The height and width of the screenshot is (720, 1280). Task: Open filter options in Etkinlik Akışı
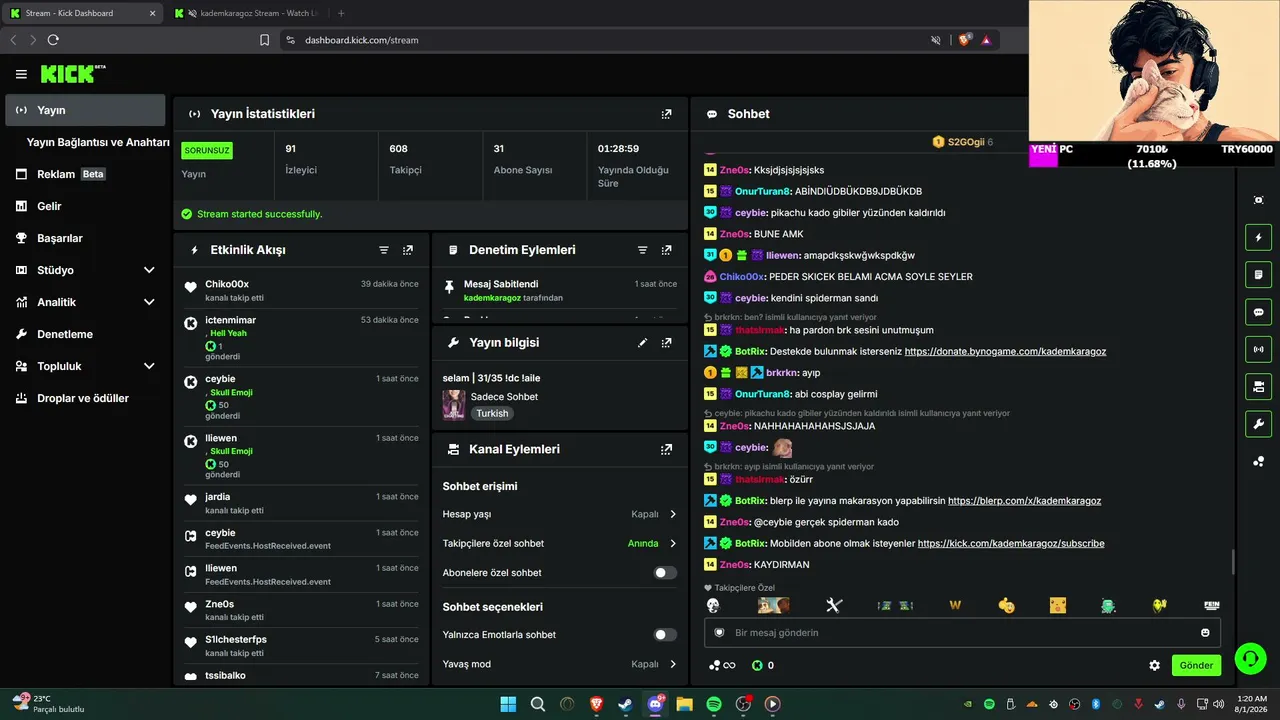point(384,250)
